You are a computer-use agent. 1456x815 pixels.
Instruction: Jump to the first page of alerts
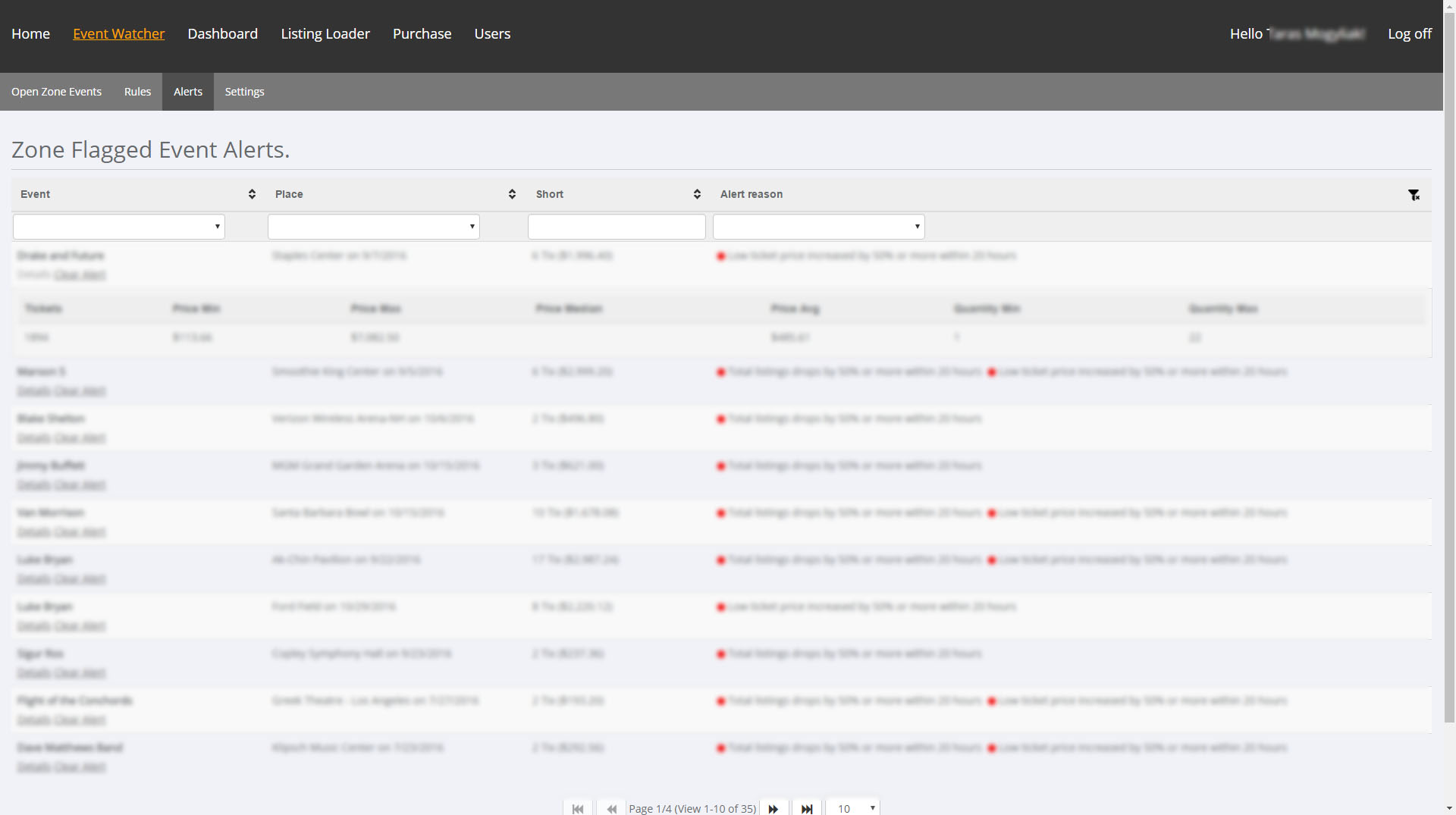click(x=578, y=808)
